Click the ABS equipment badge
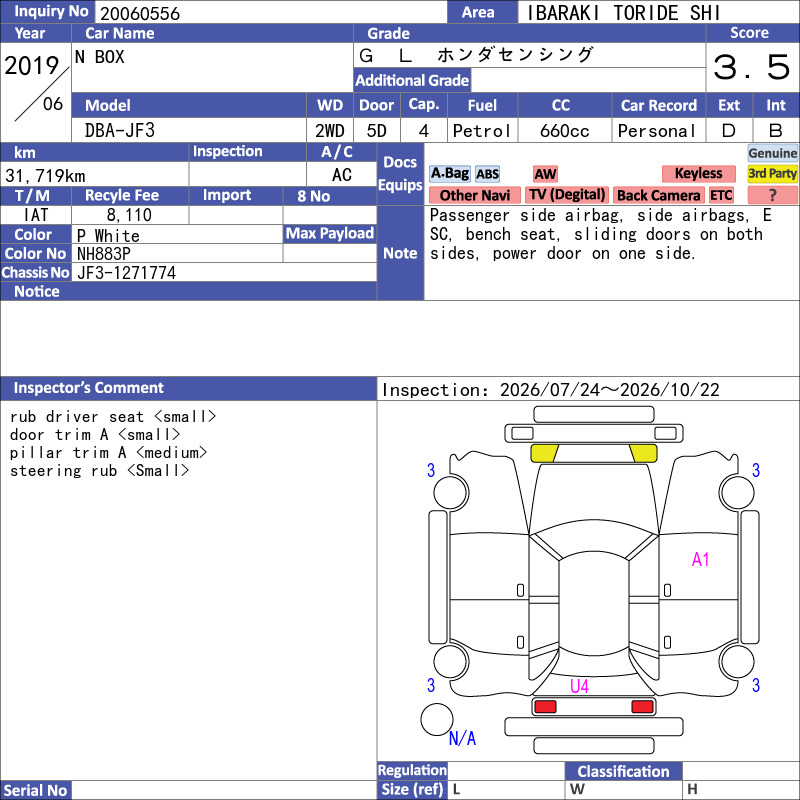Screen dimensions: 800x800 pyautogui.click(x=487, y=174)
